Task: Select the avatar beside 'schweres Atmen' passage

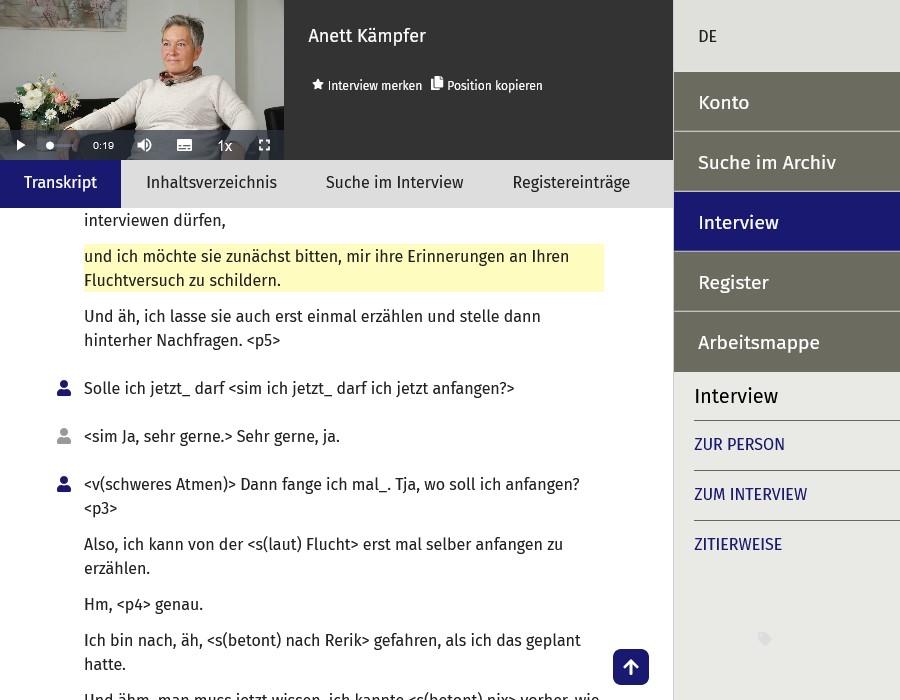Action: tap(64, 483)
